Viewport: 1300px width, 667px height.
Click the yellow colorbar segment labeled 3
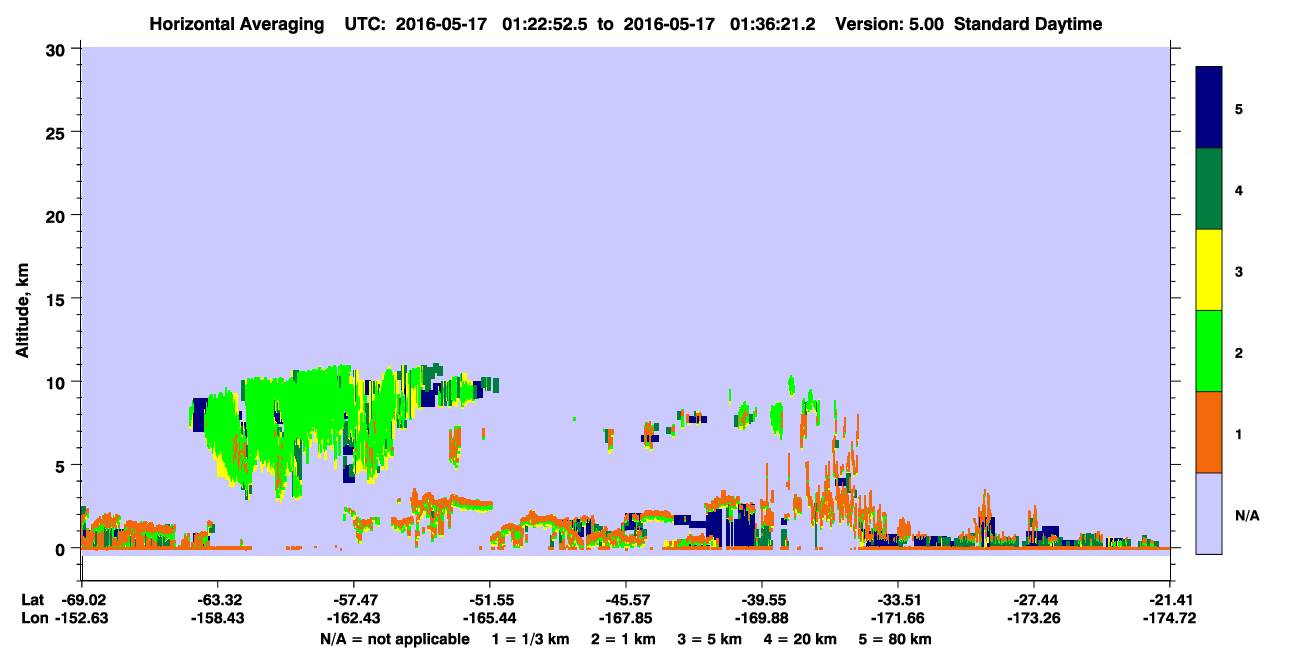pyautogui.click(x=1209, y=270)
